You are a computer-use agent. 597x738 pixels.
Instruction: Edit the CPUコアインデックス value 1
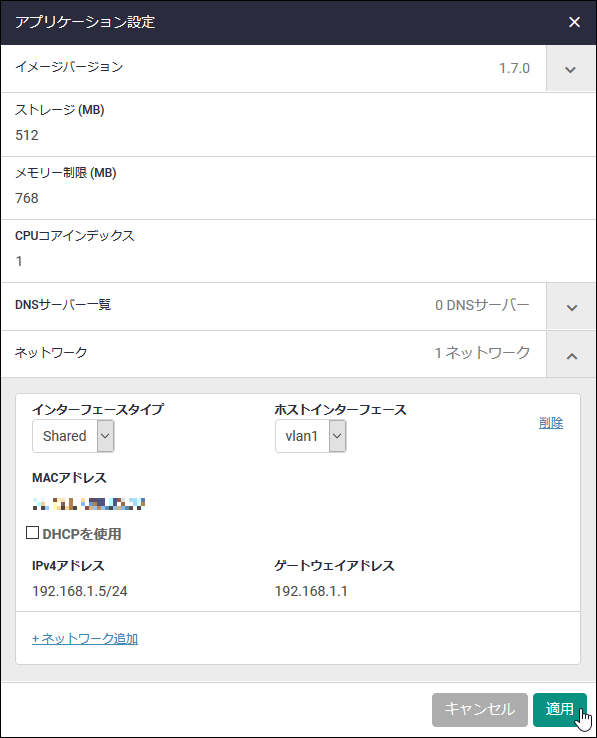(19, 261)
